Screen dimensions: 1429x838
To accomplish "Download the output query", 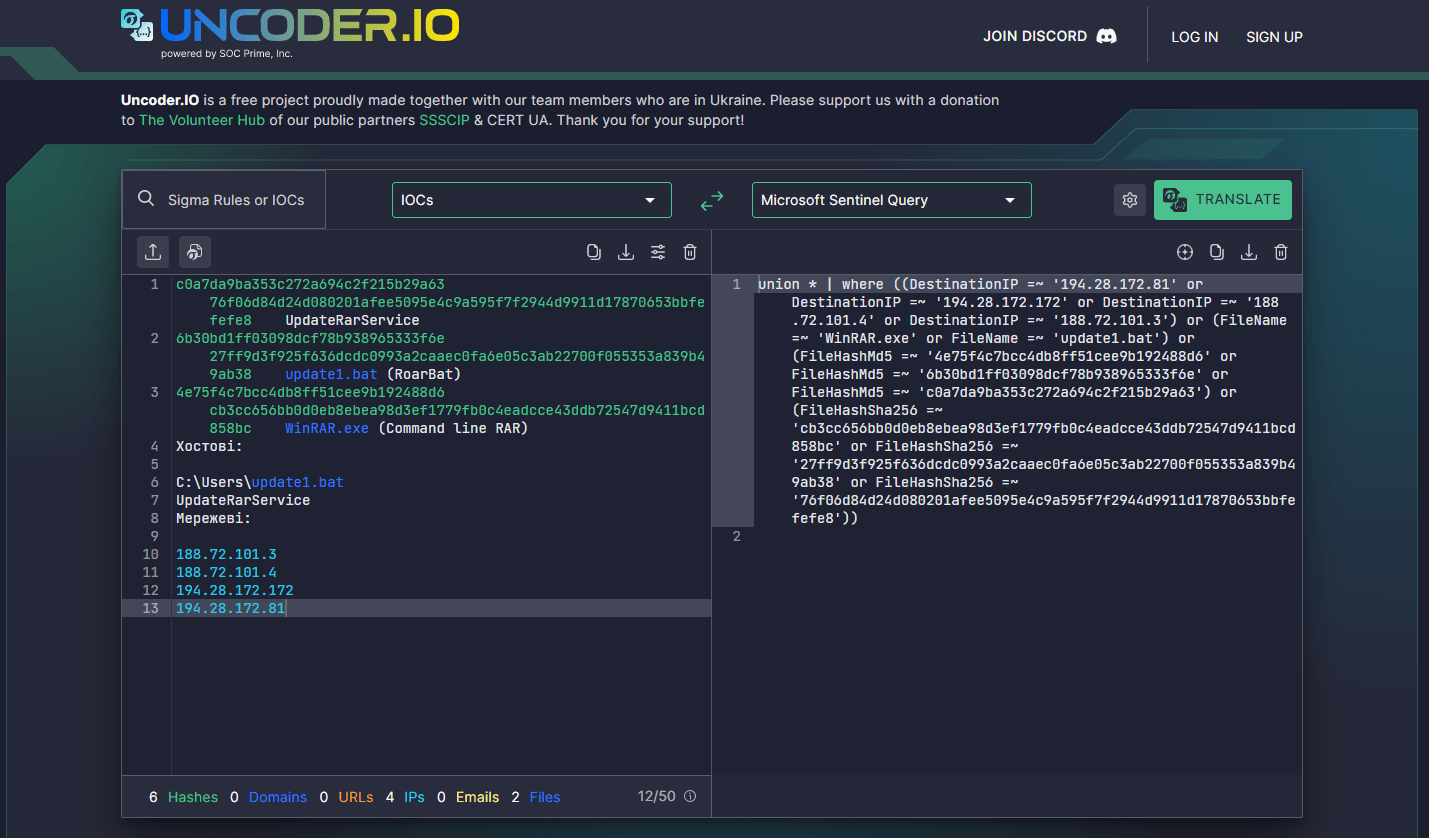I will [1249, 252].
